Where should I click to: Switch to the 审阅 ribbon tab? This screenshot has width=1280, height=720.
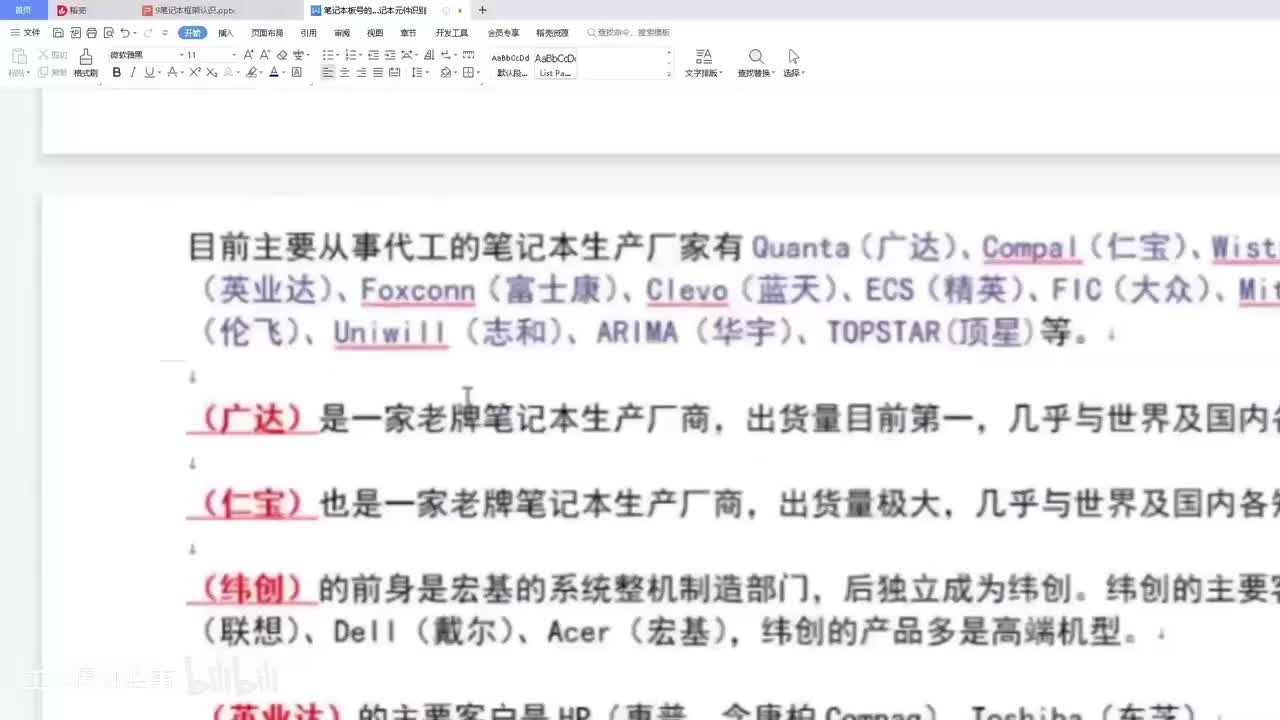click(x=342, y=33)
